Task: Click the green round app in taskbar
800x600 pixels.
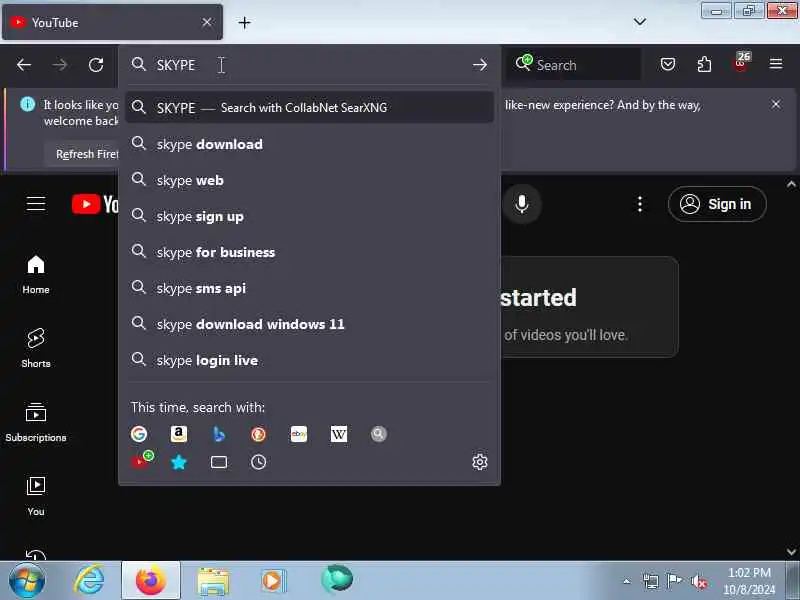Action: (x=337, y=579)
